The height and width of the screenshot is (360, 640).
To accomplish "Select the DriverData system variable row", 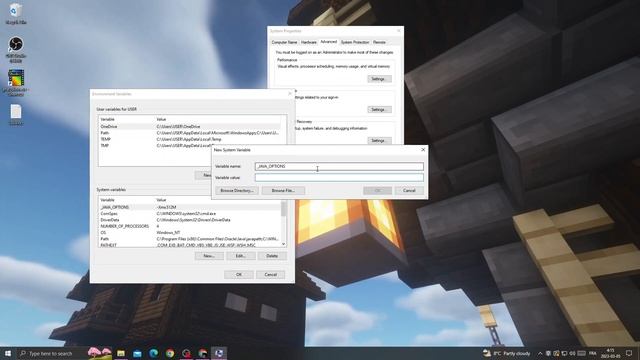I will (x=190, y=220).
